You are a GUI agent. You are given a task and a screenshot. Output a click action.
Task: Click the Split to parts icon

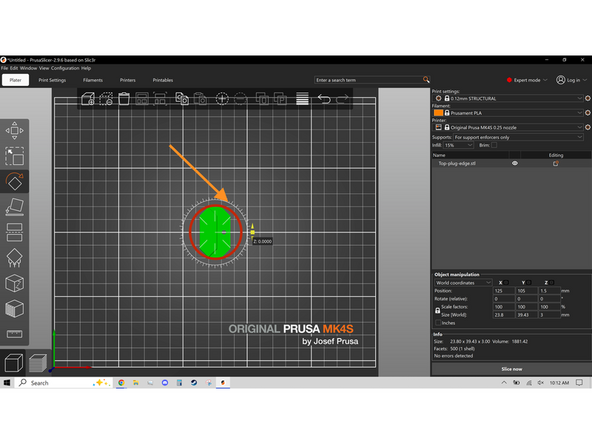(280, 99)
